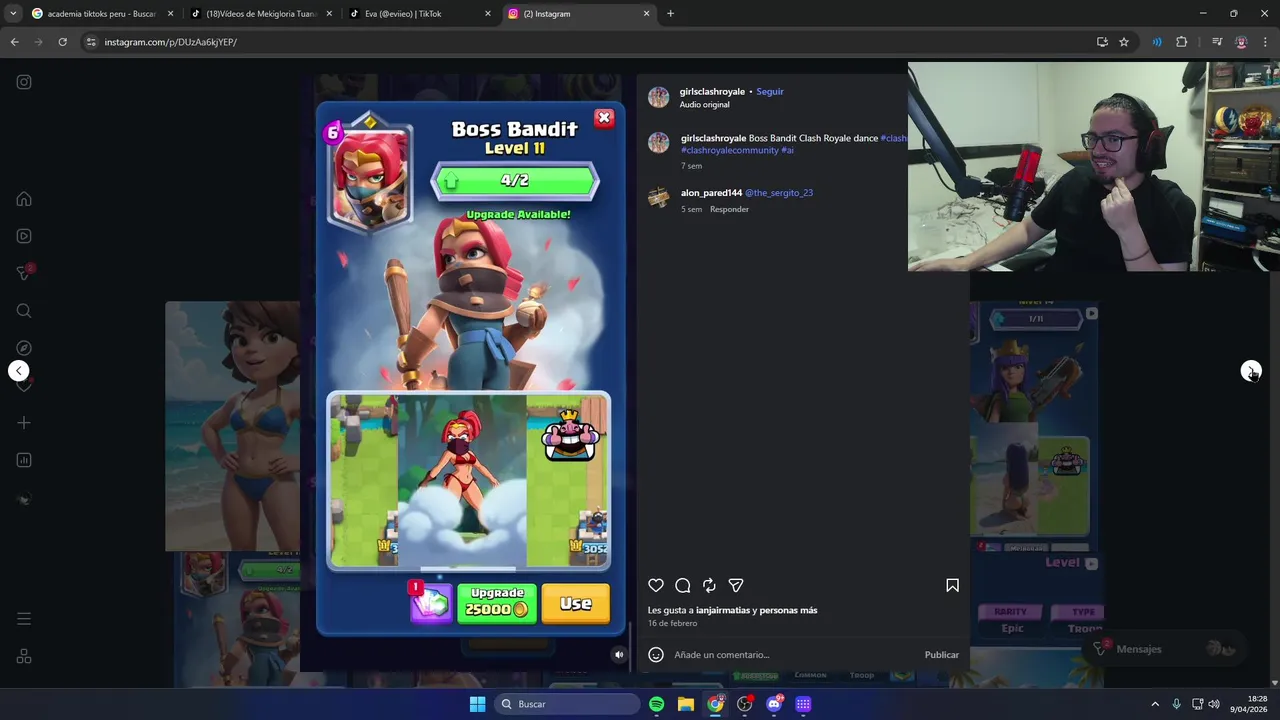1280x720 pixels.
Task: Open the Chrome profile avatar
Action: coord(1241,42)
